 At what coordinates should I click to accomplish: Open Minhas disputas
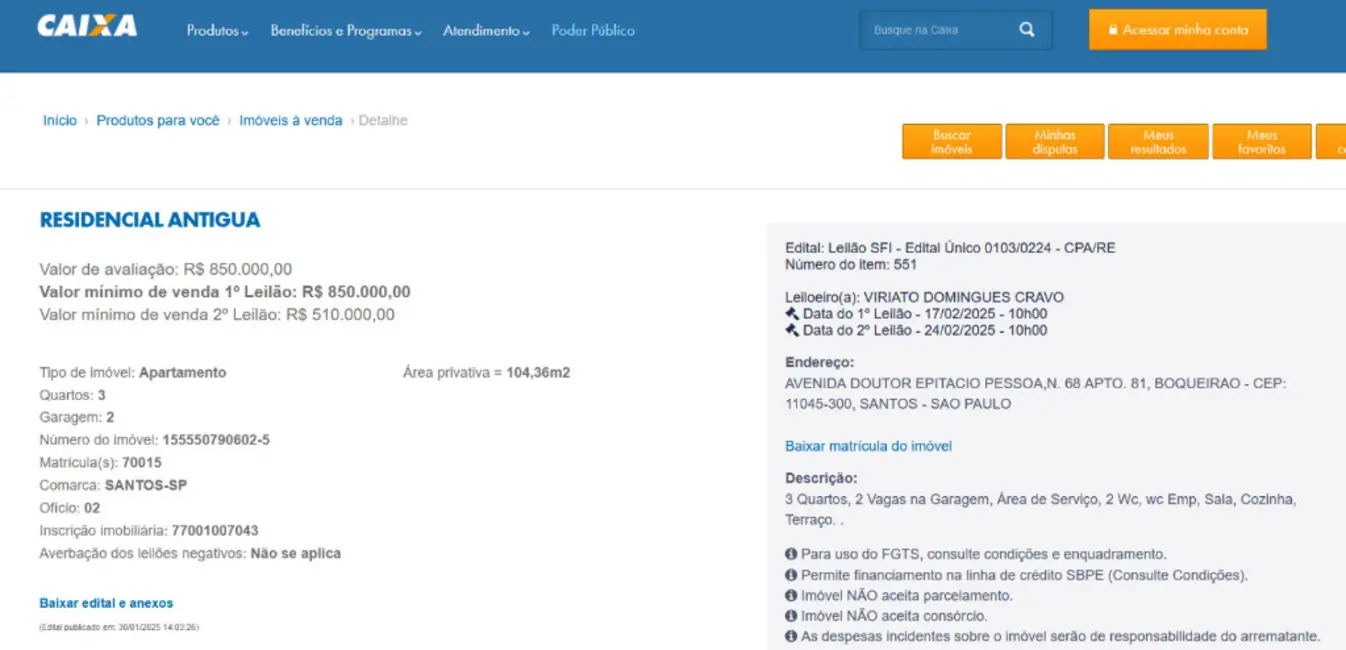click(1055, 142)
